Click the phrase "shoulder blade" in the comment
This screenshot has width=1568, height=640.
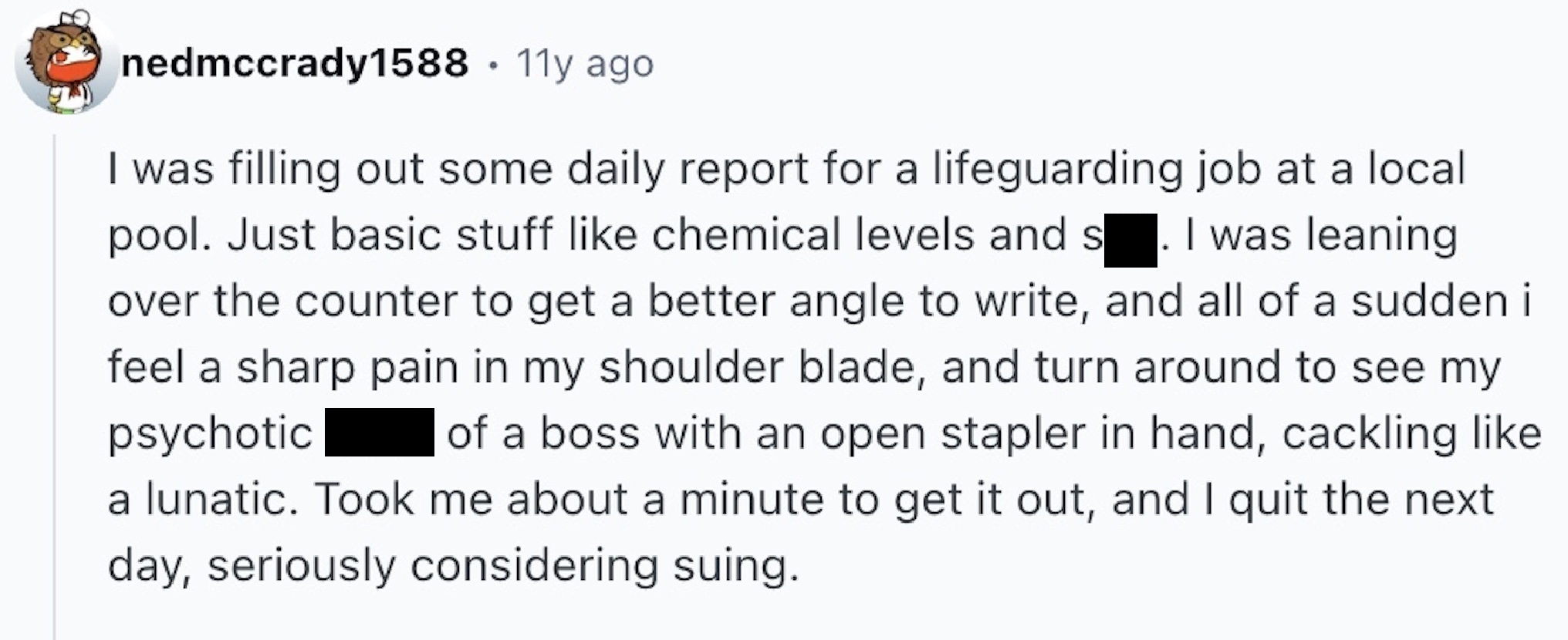pyautogui.click(x=762, y=367)
